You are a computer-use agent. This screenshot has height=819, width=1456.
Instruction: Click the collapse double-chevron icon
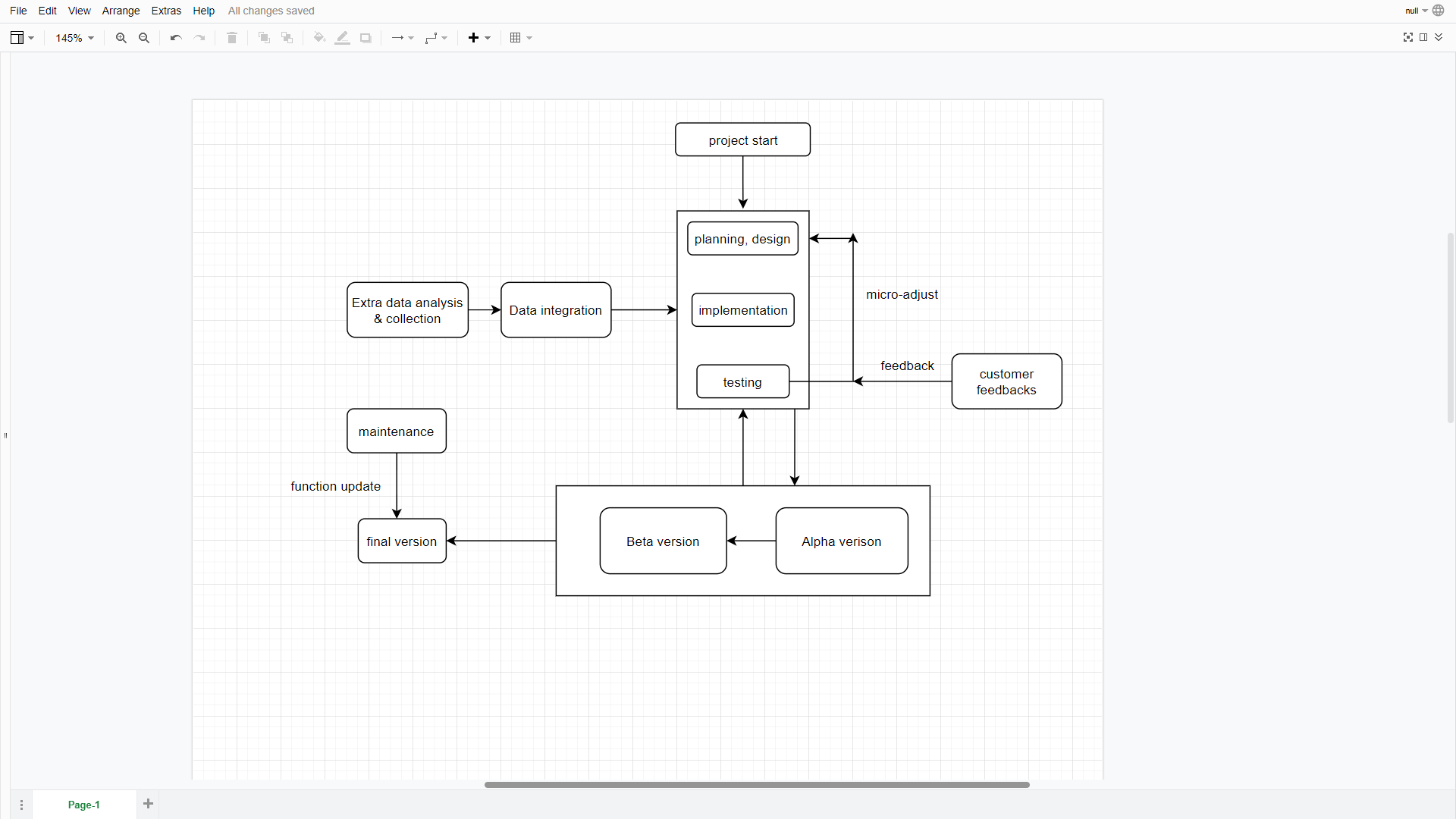coord(1439,37)
